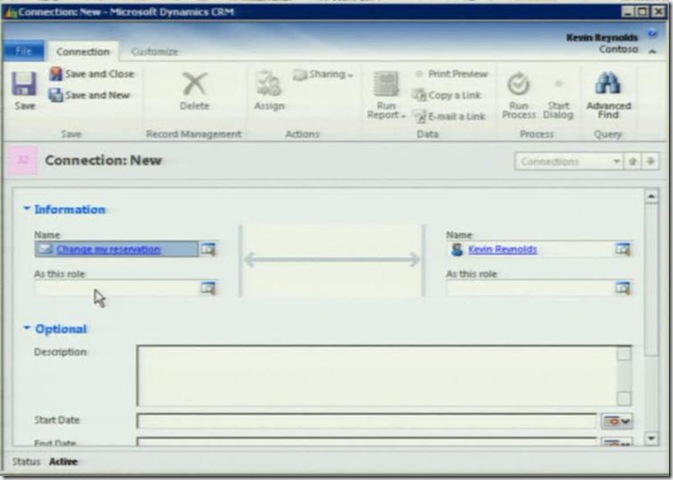Click lookup icon beside Kevin Reynolds

tap(623, 249)
